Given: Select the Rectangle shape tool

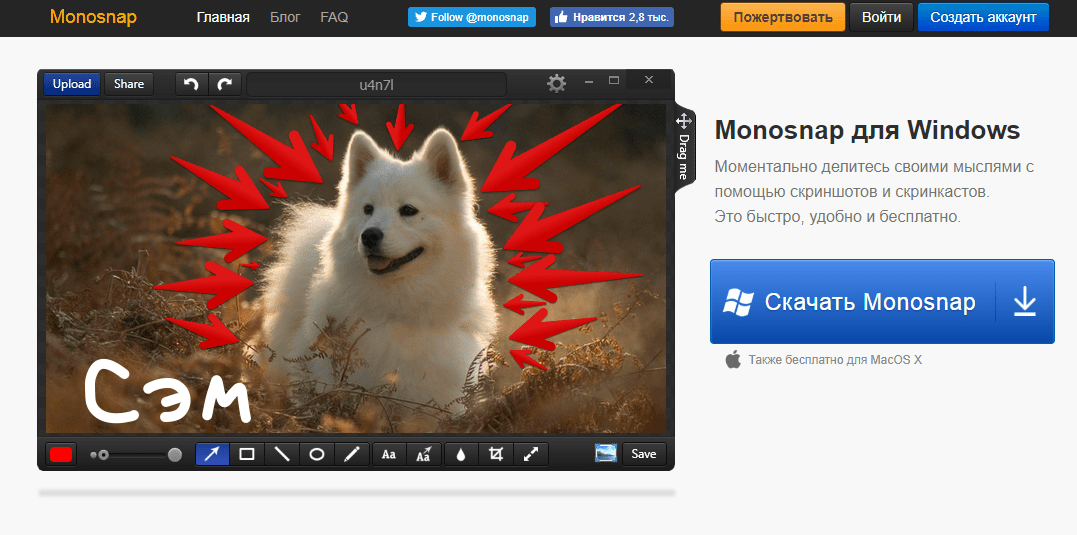Looking at the screenshot, I should (247, 454).
